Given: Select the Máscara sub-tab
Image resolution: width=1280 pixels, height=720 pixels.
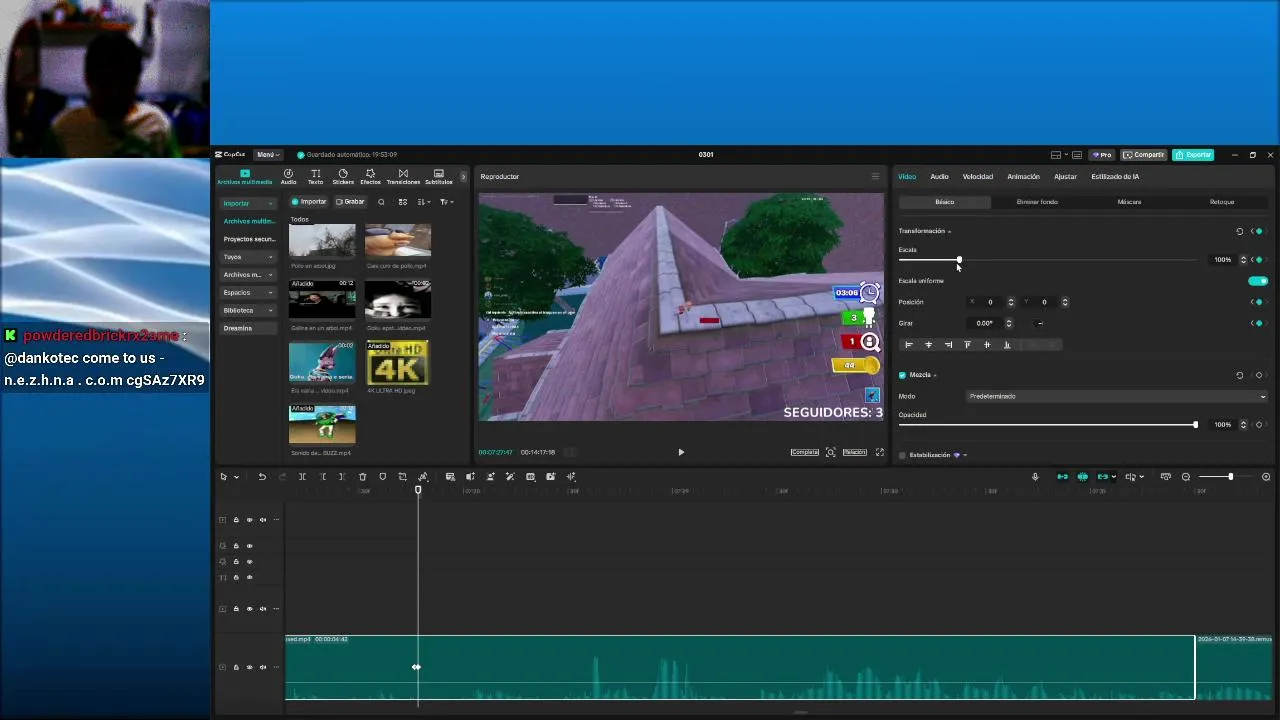Looking at the screenshot, I should click(1129, 202).
